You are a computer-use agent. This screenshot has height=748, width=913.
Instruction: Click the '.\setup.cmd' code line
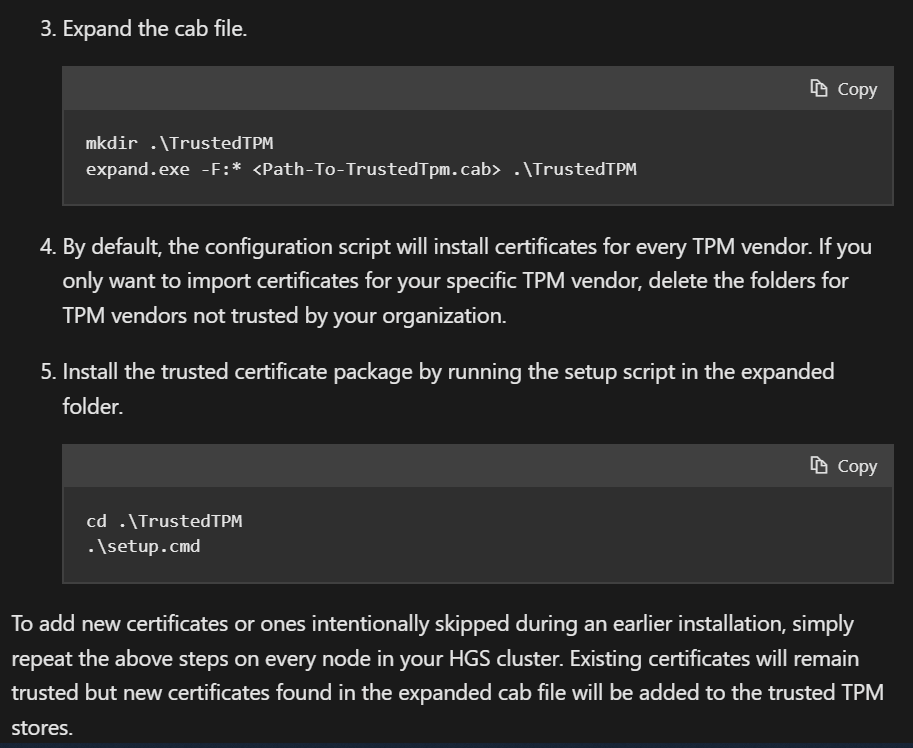coord(143,546)
